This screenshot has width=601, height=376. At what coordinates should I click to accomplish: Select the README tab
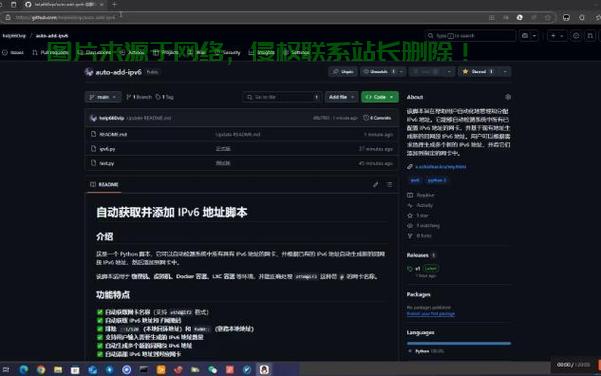click(x=105, y=185)
